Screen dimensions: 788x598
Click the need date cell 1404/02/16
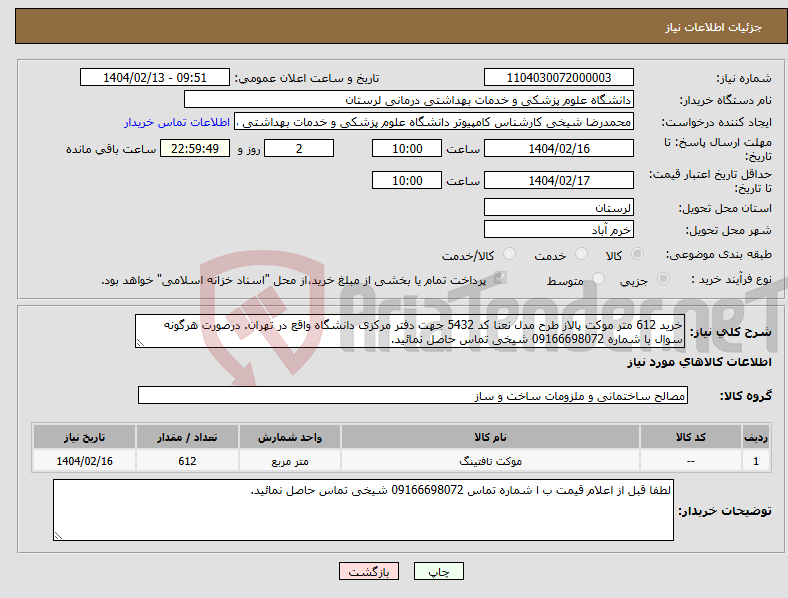(x=84, y=461)
